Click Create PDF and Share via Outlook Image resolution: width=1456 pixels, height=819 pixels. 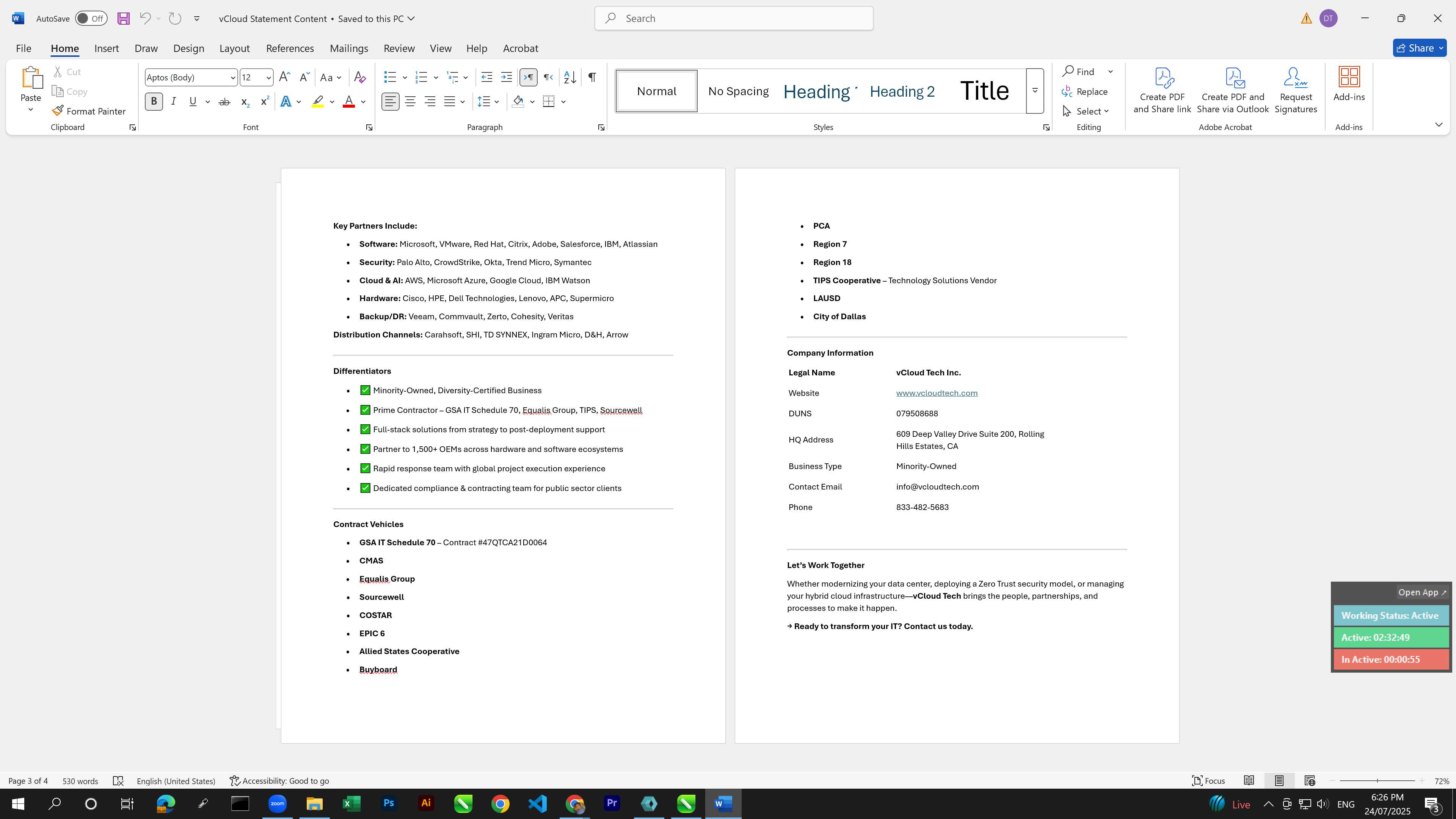[x=1233, y=91]
